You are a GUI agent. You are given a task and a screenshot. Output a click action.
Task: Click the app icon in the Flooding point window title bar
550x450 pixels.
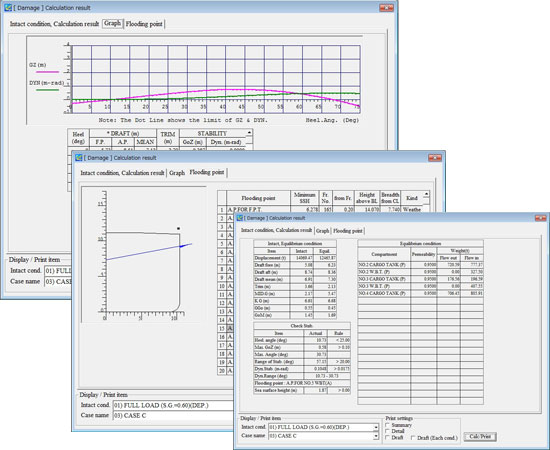[79, 158]
